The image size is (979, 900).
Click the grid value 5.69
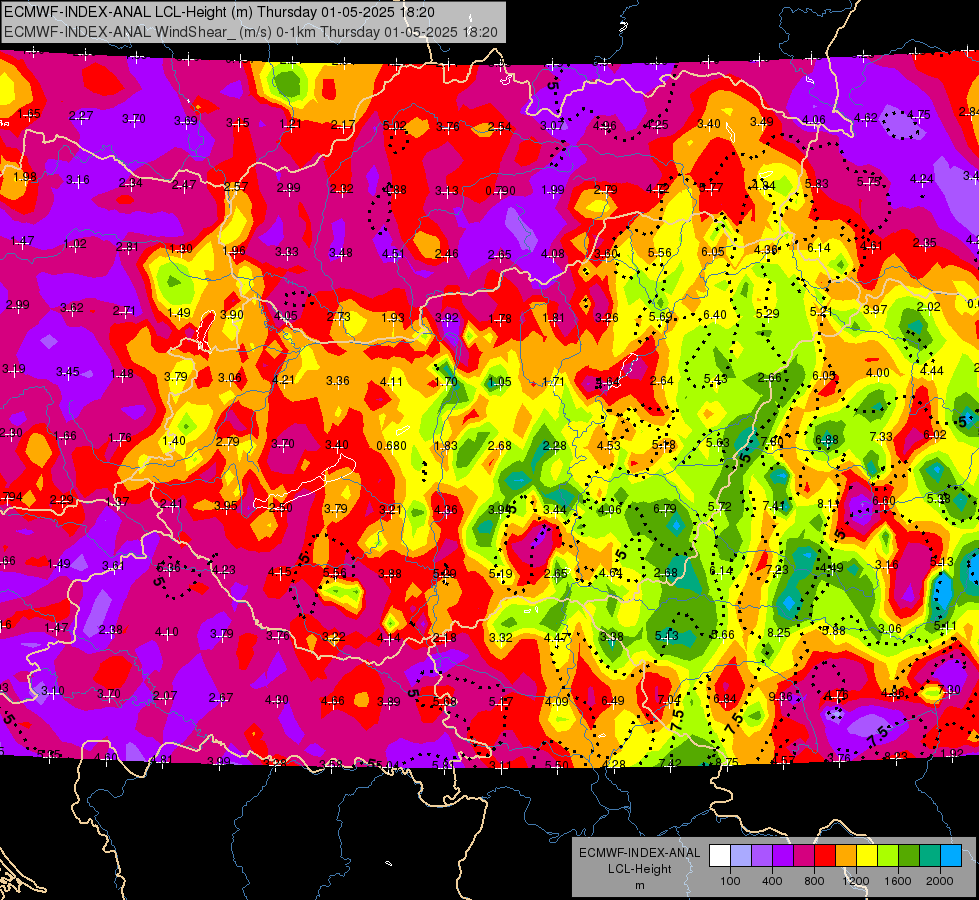click(661, 317)
